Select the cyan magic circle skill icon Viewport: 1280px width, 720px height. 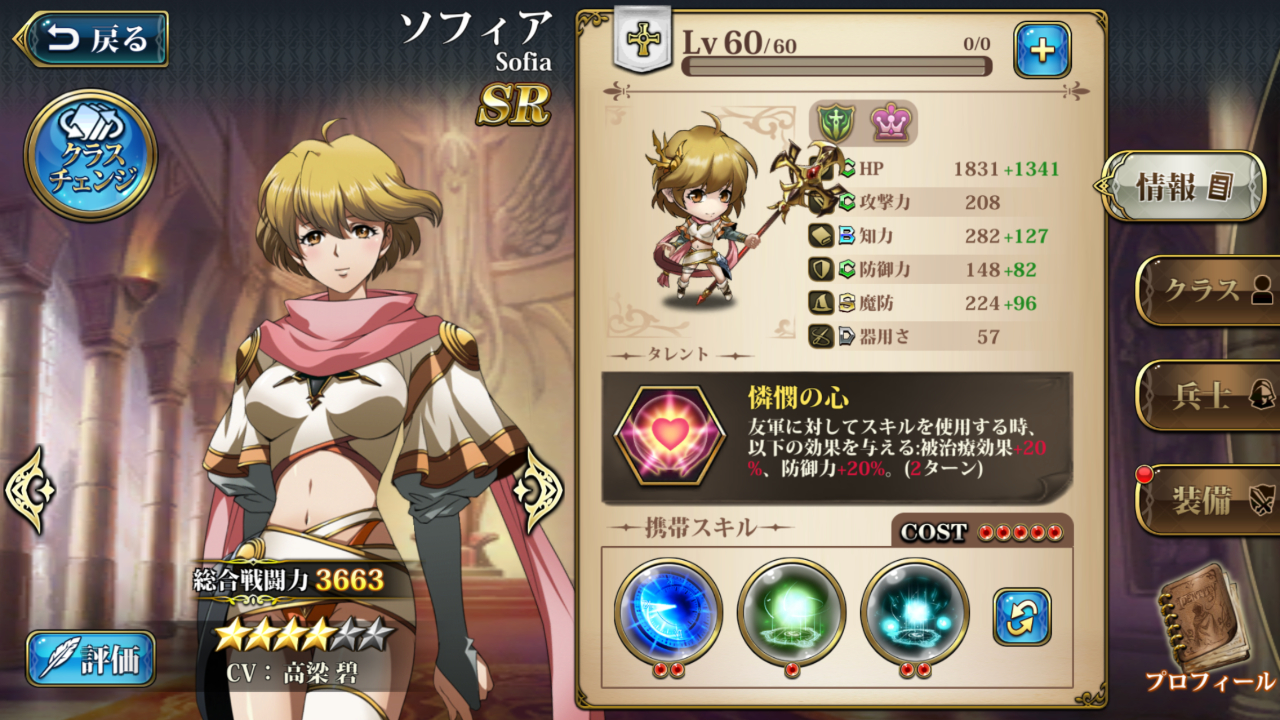click(914, 611)
